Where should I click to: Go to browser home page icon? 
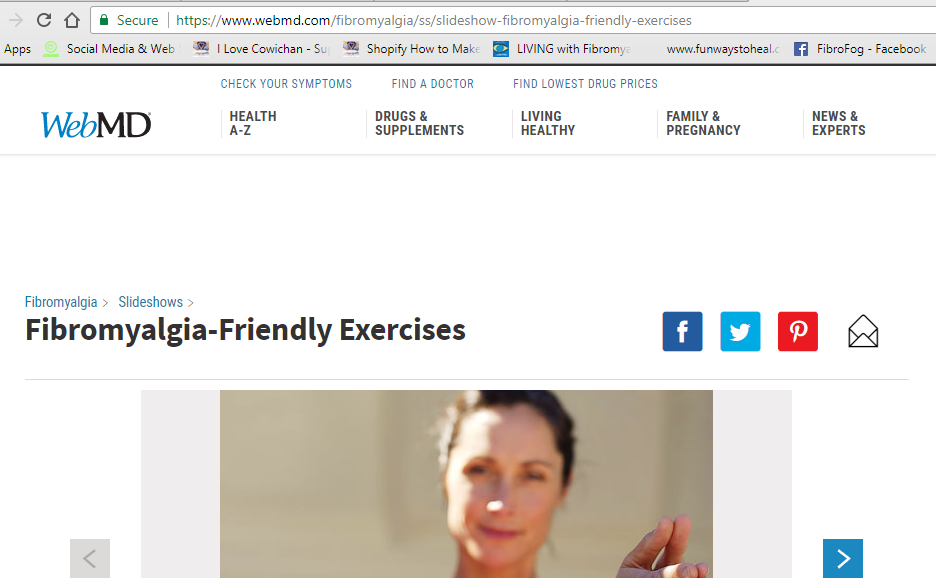[x=72, y=20]
